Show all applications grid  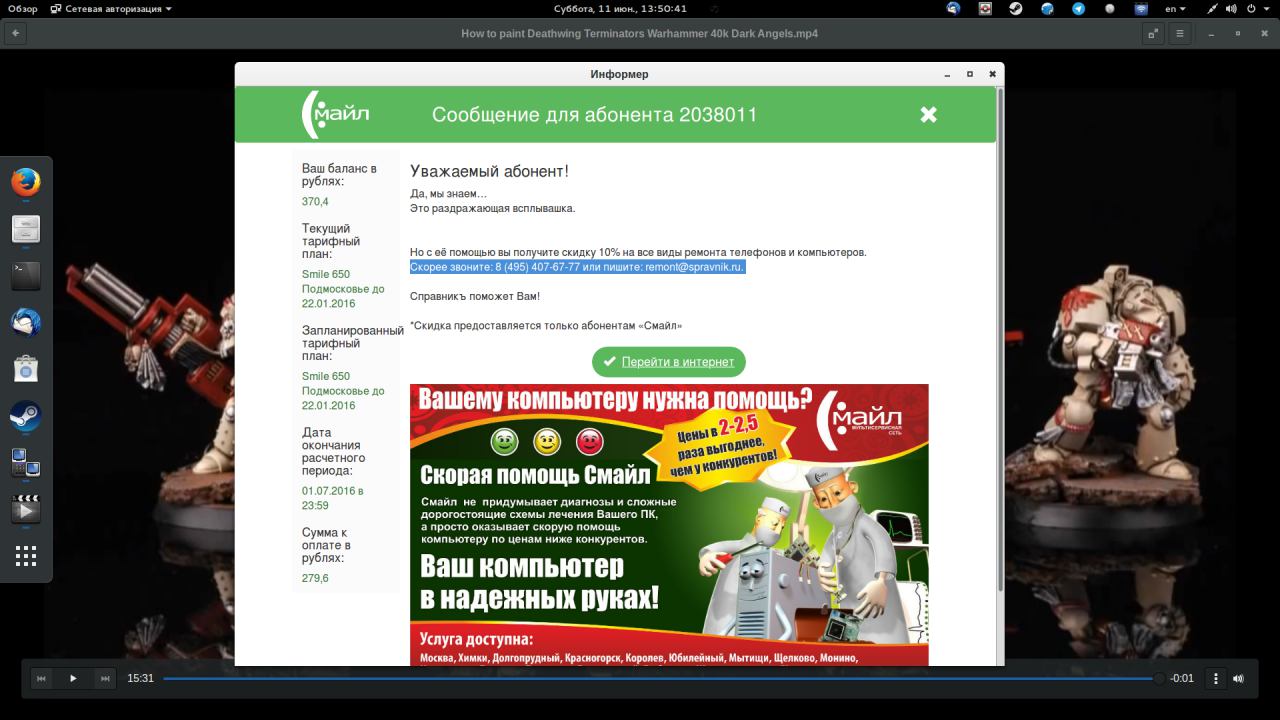[x=26, y=556]
